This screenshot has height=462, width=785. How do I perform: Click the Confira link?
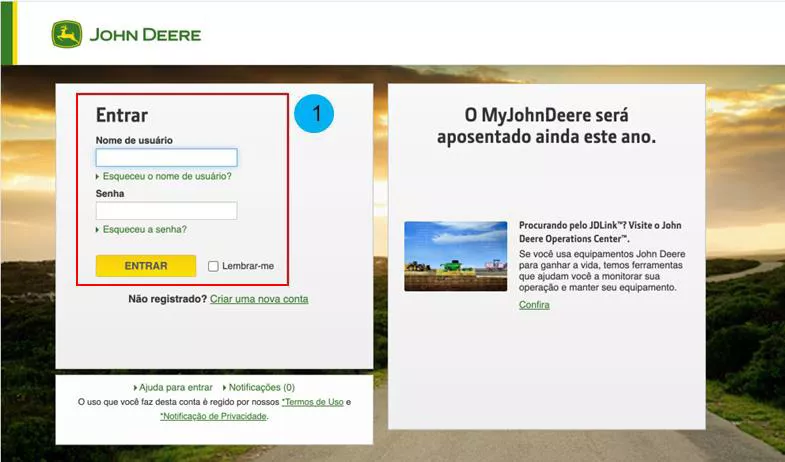(534, 305)
